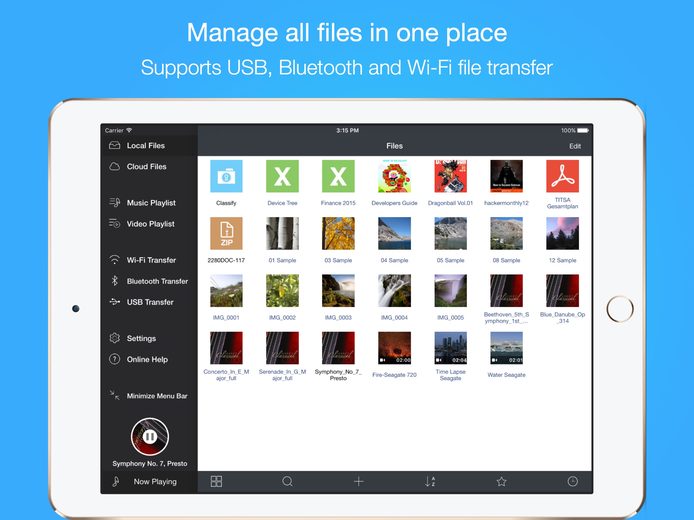
Task: Click the Local Files inbox icon
Action: point(115,145)
